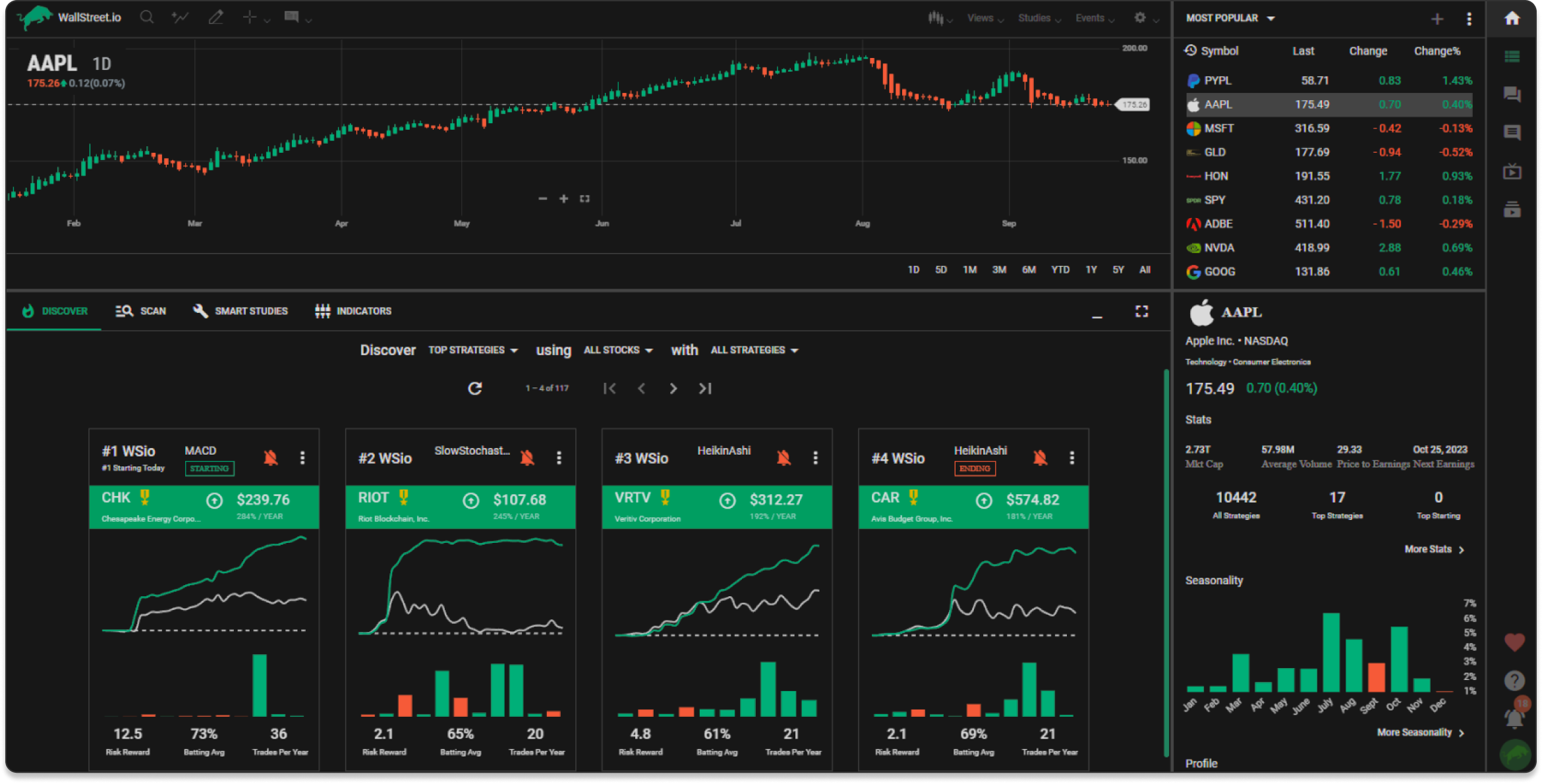Expand the MOST POPULAR watchlist dropdown
This screenshot has width=1542, height=784.
pyautogui.click(x=1230, y=18)
